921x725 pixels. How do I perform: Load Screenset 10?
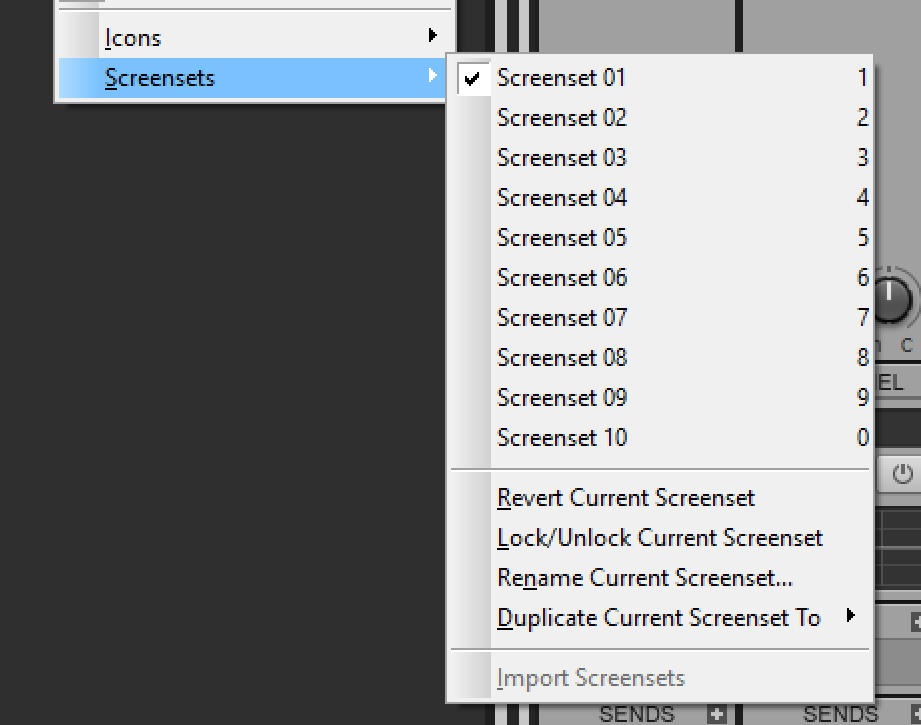click(x=561, y=437)
